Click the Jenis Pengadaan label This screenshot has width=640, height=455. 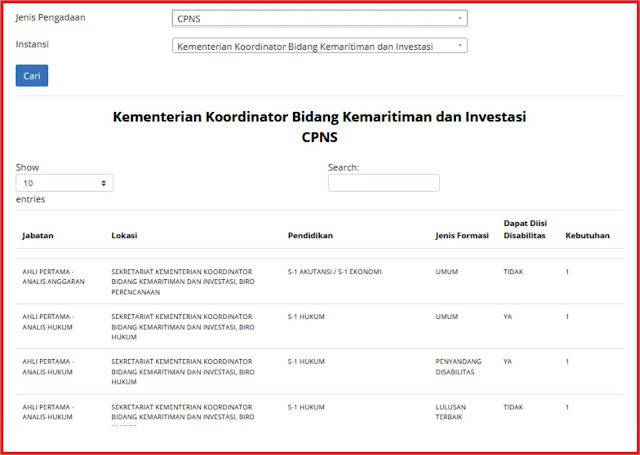pyautogui.click(x=51, y=18)
